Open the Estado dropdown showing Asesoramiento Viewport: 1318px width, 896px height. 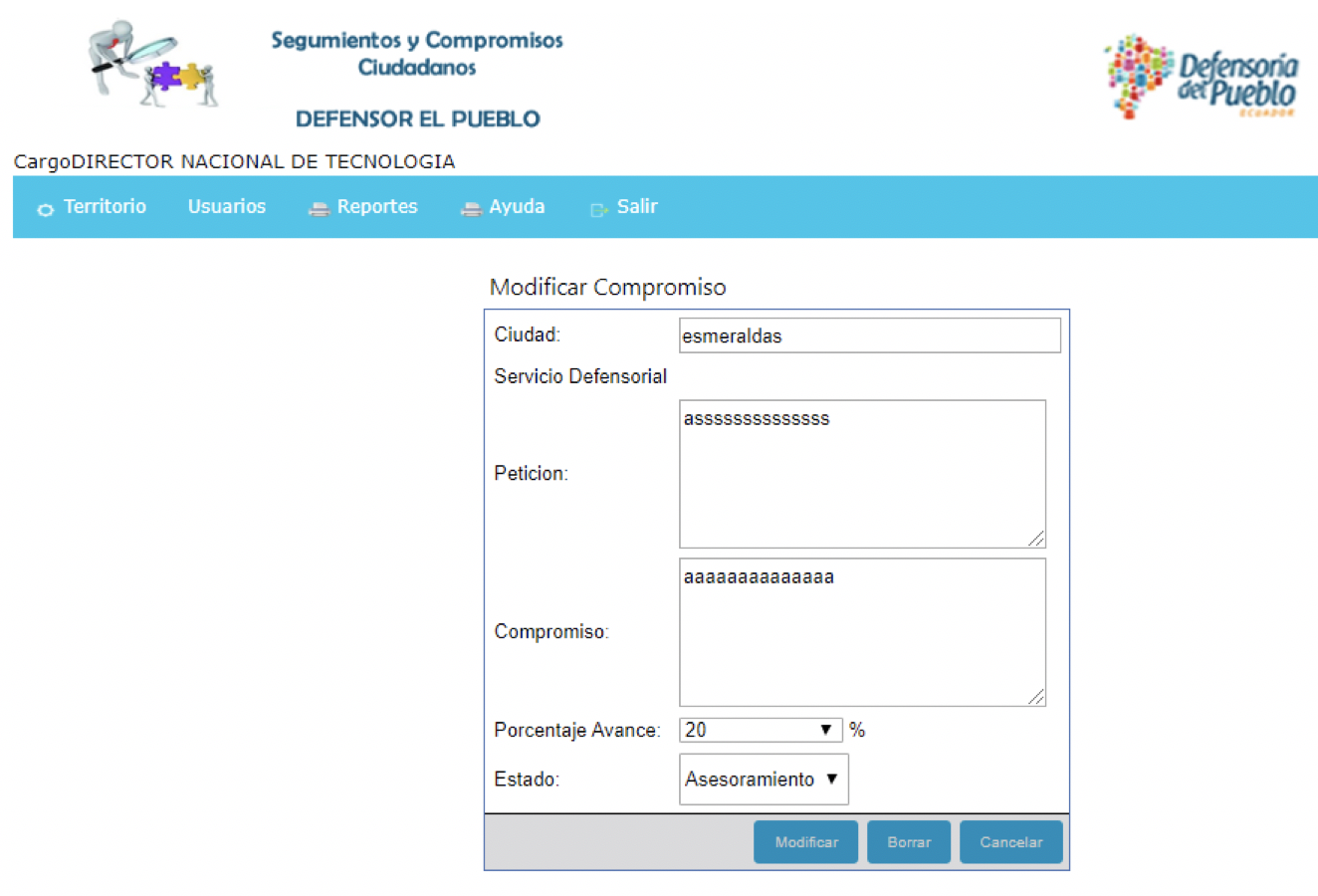click(x=764, y=780)
